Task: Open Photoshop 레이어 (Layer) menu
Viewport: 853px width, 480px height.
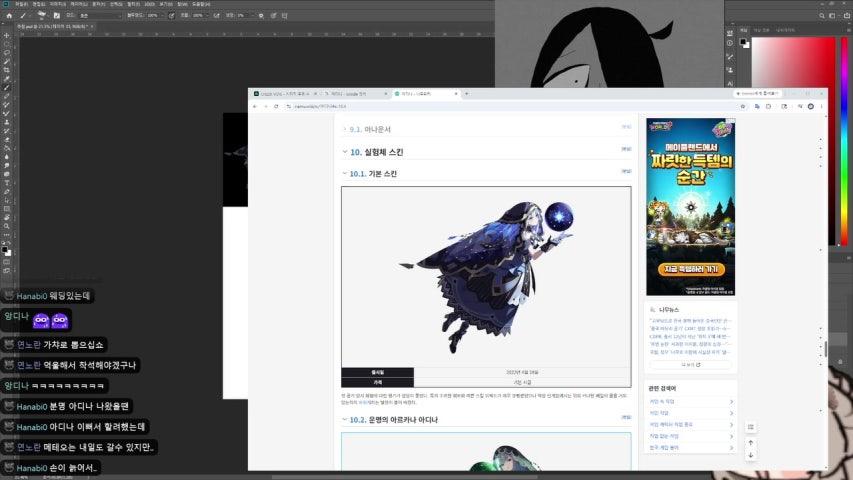Action: 79,4
